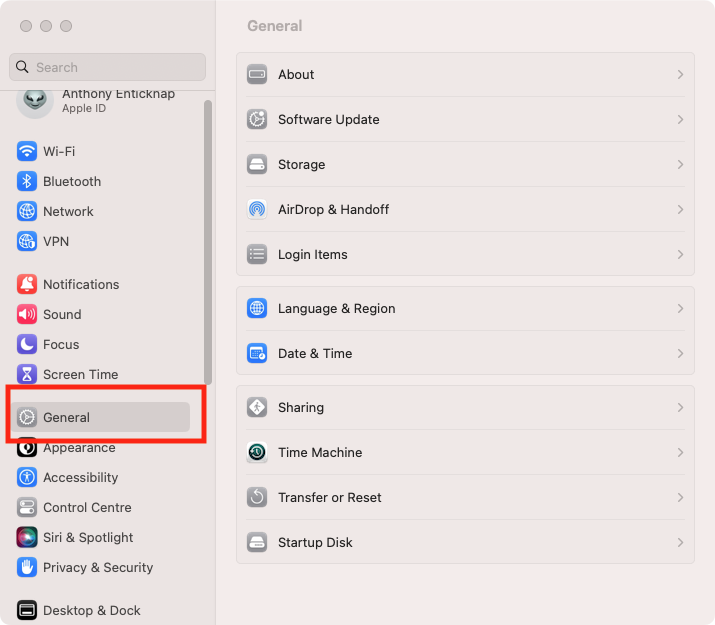Screen dimensions: 715x625
Task: Open the Login Items label
Action: click(313, 254)
